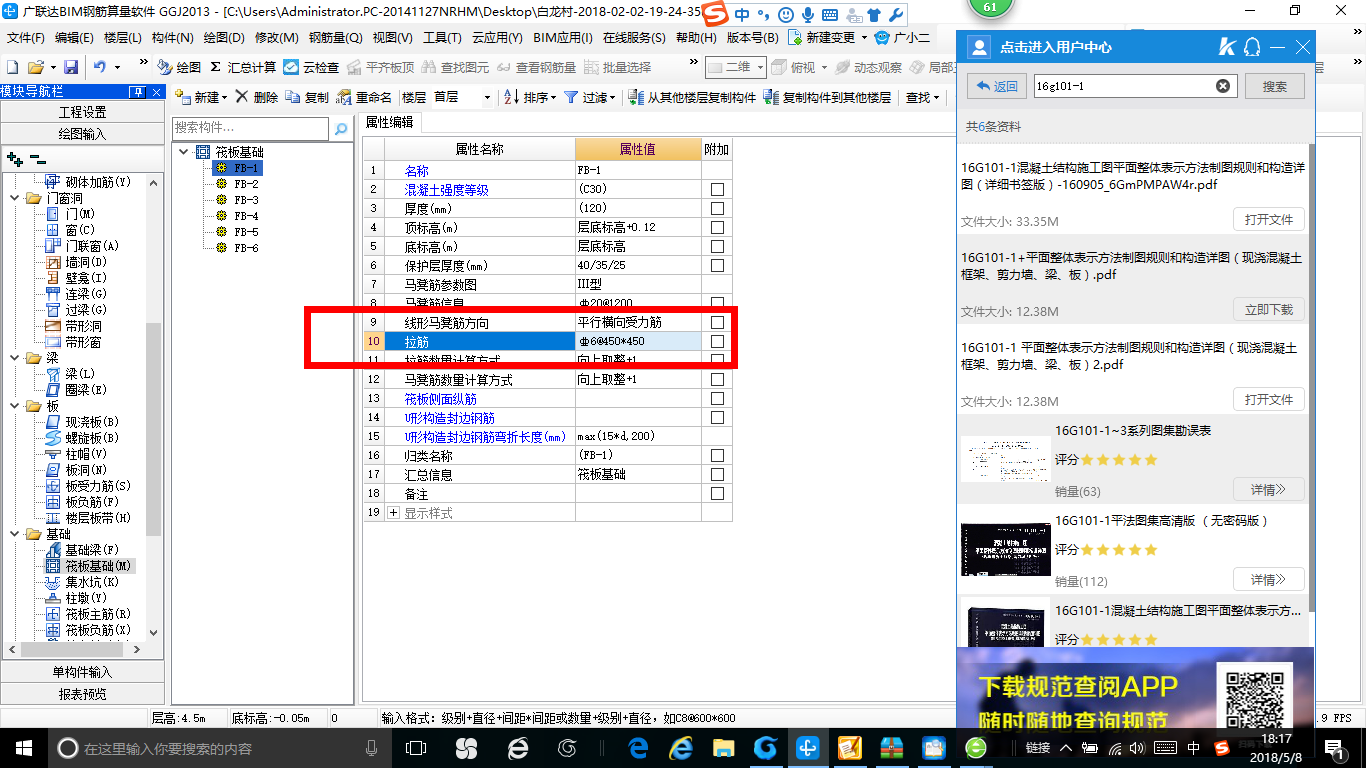Open the 钢筋量(Q) menu
Viewport: 1366px width, 768px height.
(336, 38)
